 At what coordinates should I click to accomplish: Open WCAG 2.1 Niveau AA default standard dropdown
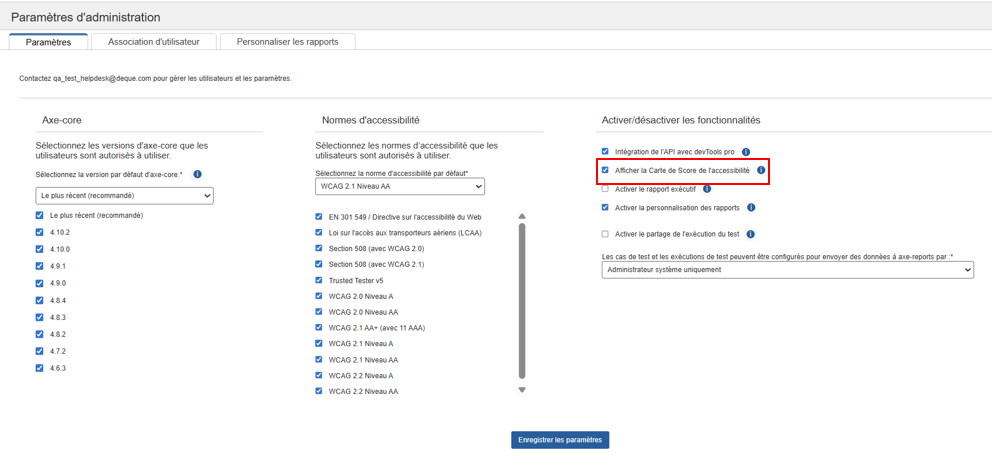tap(399, 186)
